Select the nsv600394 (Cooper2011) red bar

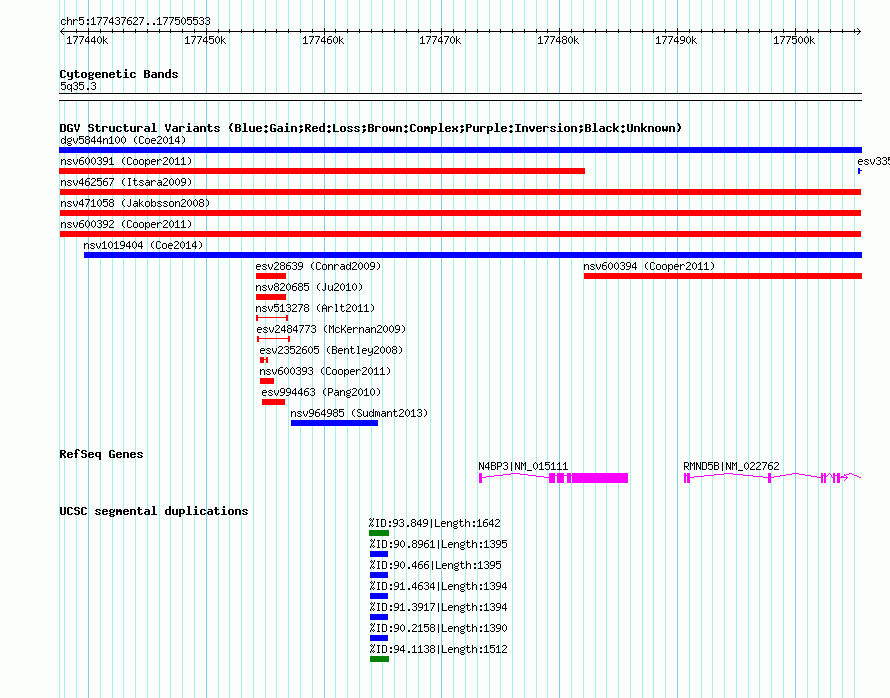pyautogui.click(x=723, y=276)
